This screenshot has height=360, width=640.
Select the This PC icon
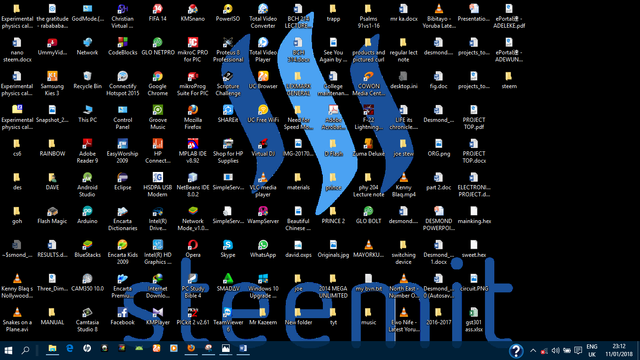(x=87, y=113)
